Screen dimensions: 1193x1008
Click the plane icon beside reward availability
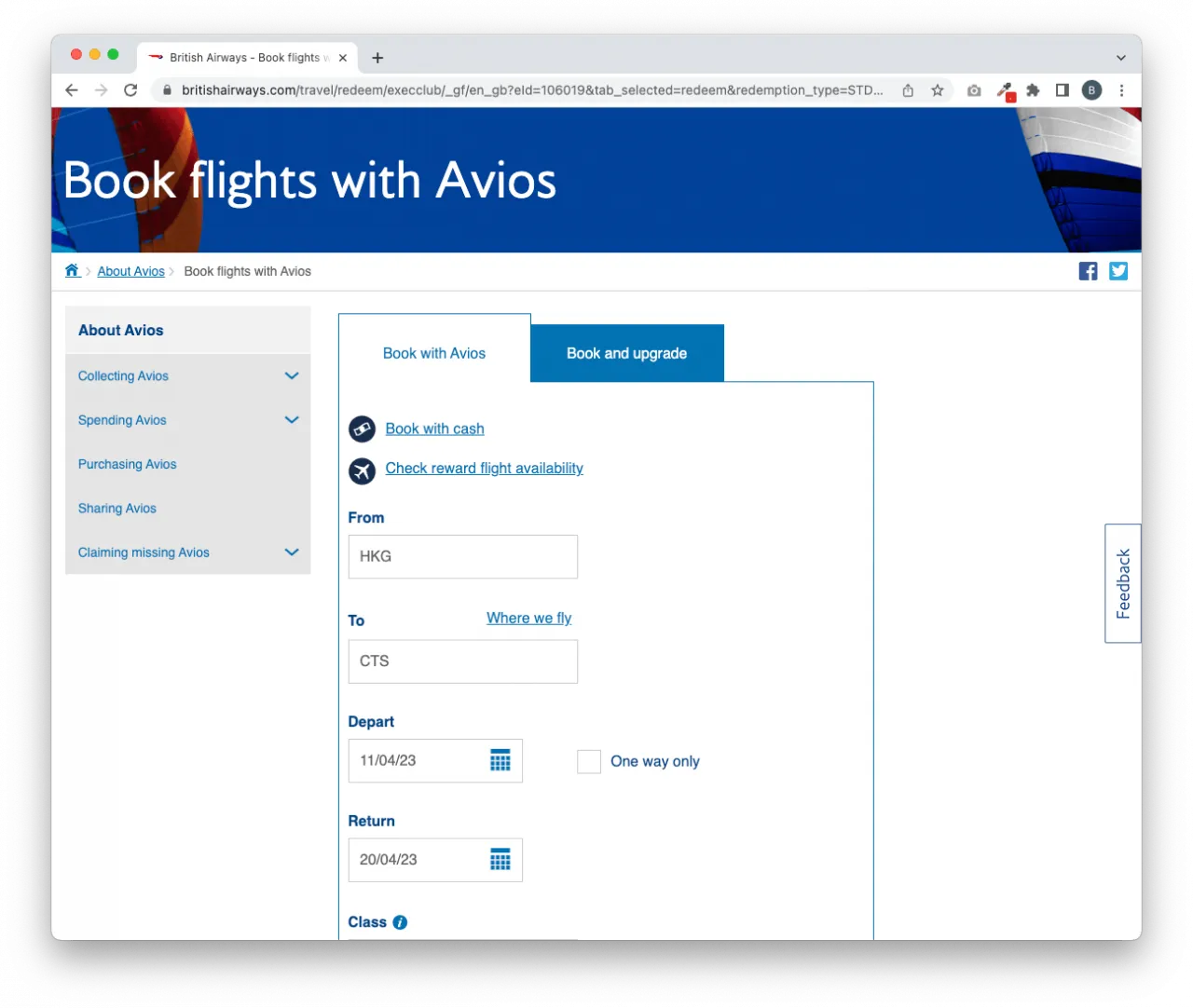pos(362,471)
